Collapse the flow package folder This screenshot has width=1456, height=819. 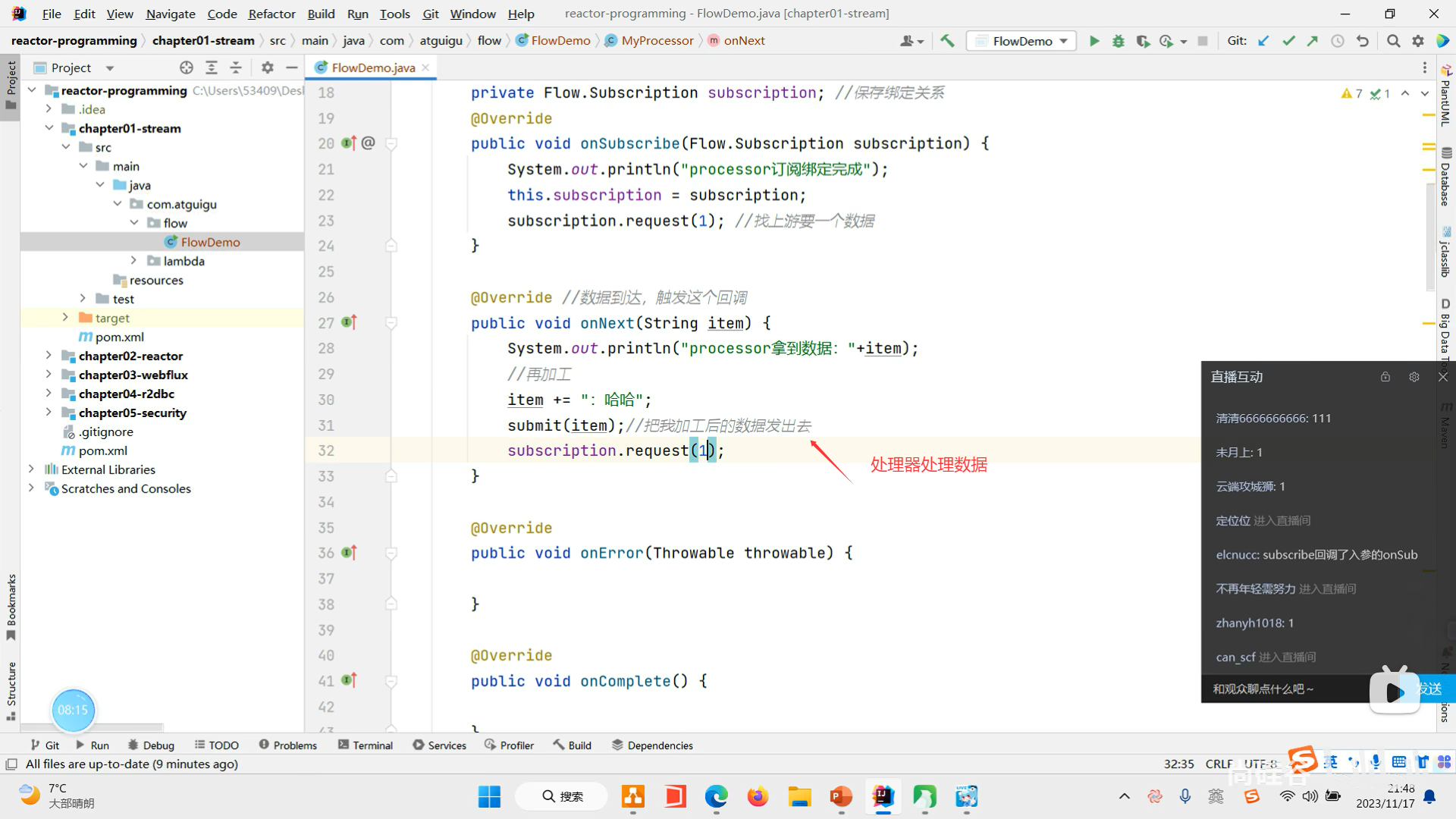pos(134,223)
